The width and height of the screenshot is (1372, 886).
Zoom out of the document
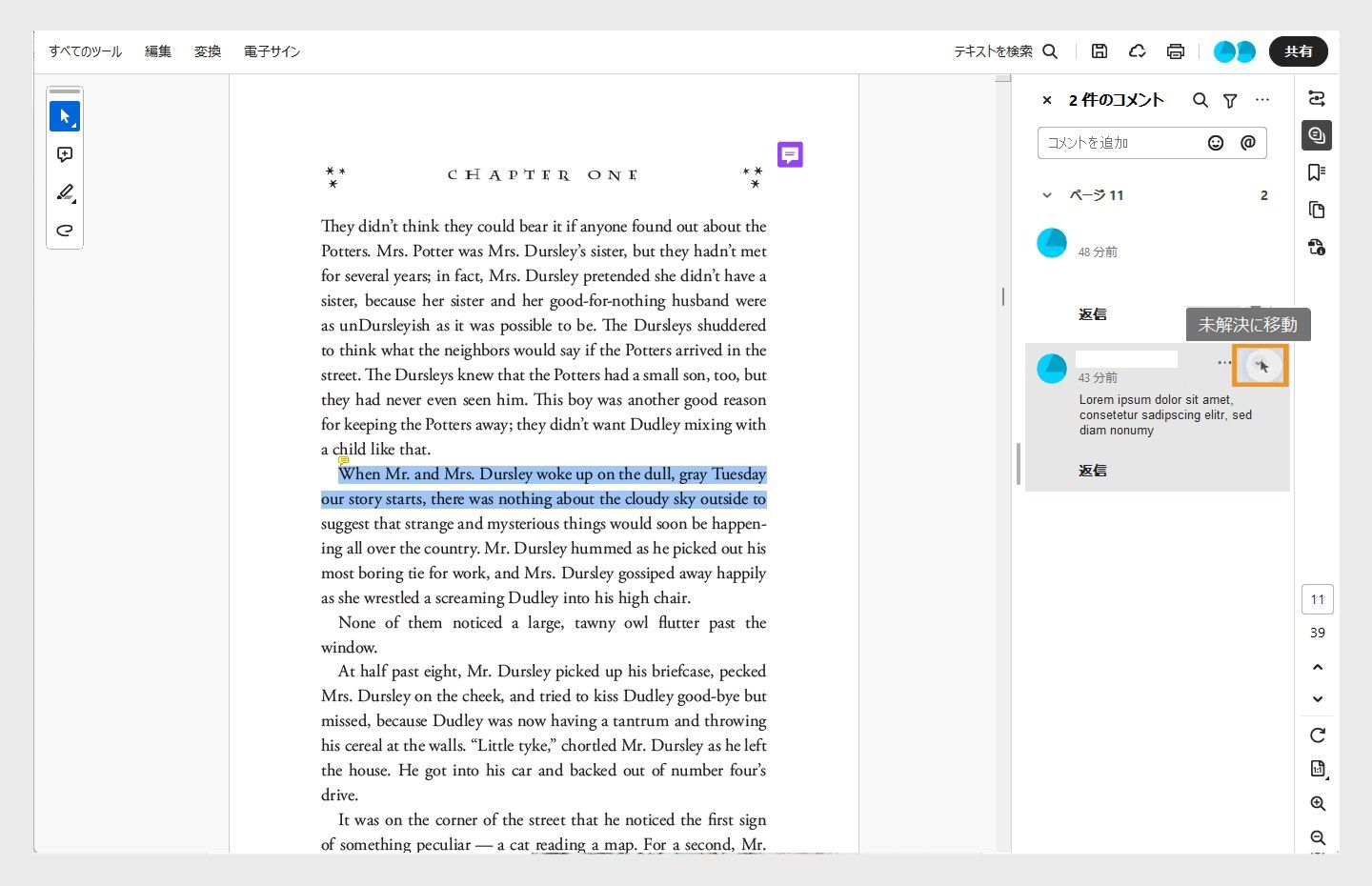(1318, 838)
